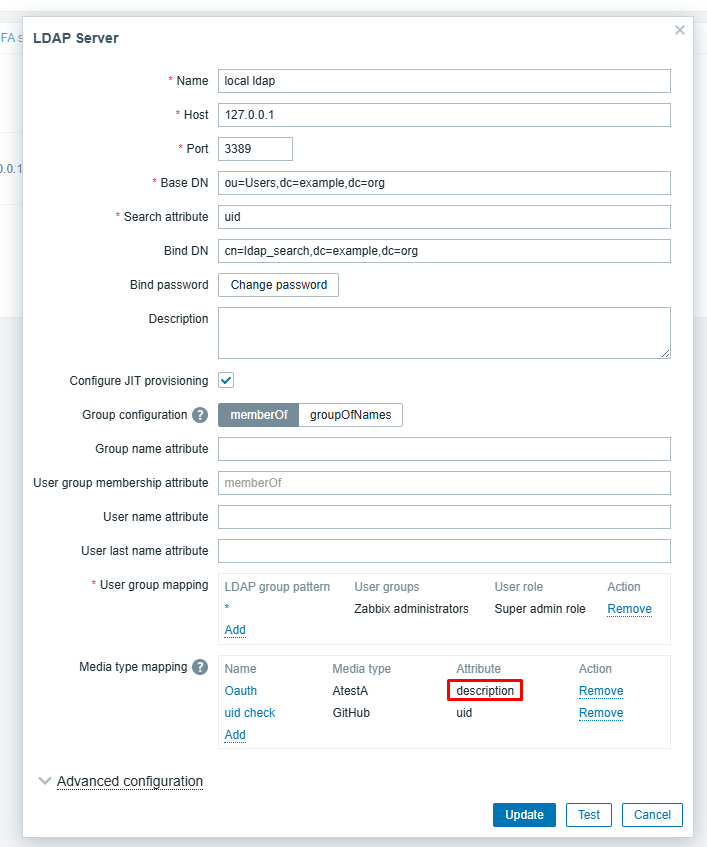The height and width of the screenshot is (847, 707).
Task: Open the Oauth media mapping
Action: (241, 691)
